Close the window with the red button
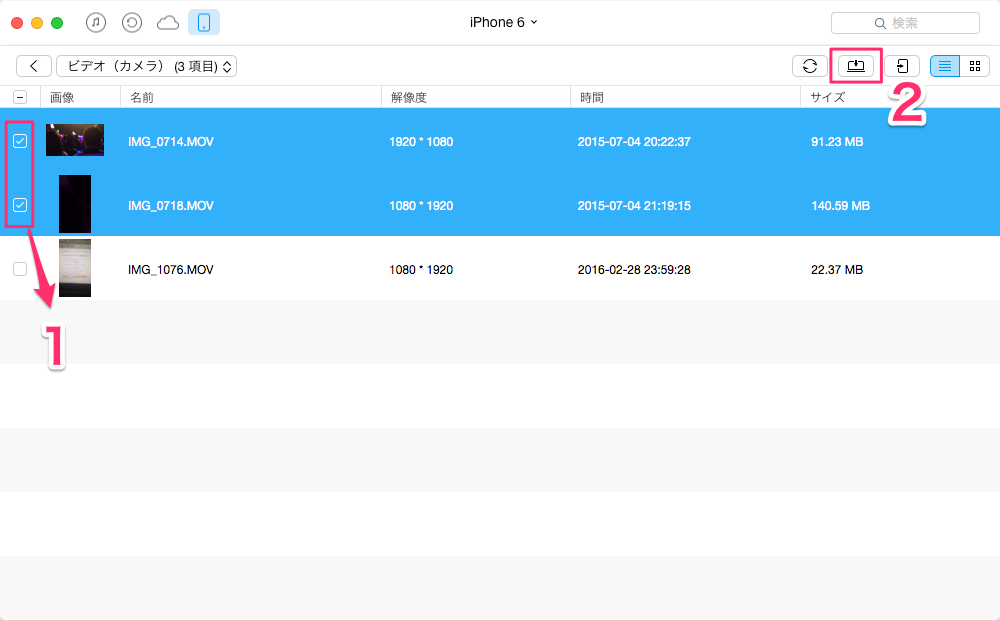The width and height of the screenshot is (1000, 620). pyautogui.click(x=17, y=23)
